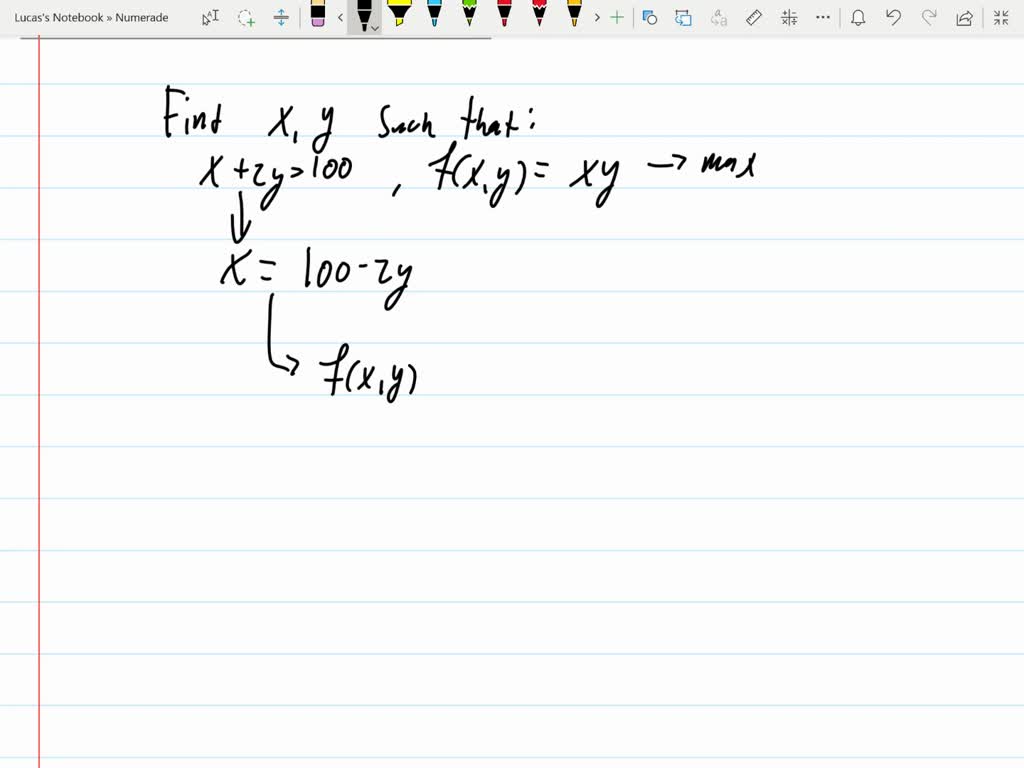Open the black pen options dropdown
The width and height of the screenshot is (1024, 768).
(x=373, y=27)
